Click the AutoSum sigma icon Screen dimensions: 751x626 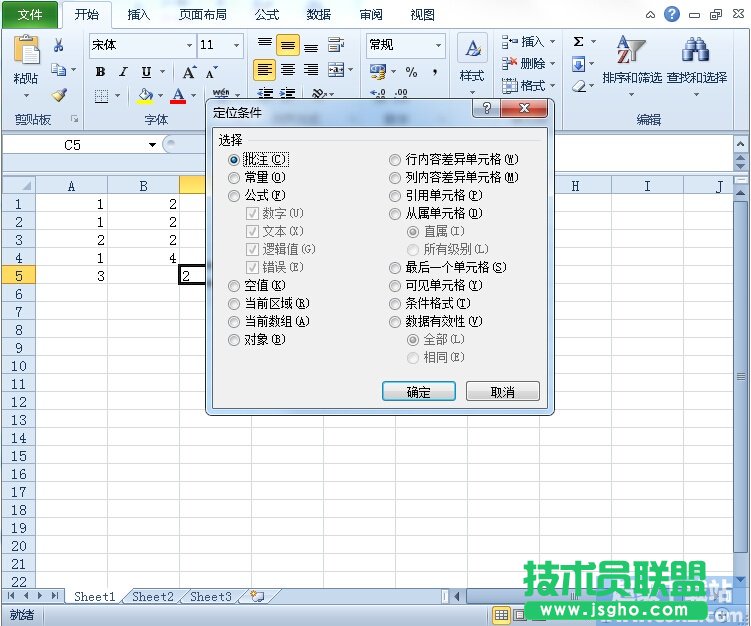pyautogui.click(x=579, y=42)
